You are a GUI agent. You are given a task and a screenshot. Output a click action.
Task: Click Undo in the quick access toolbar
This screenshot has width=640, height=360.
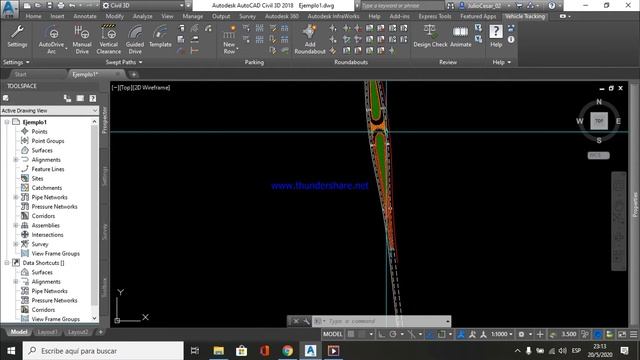point(72,6)
